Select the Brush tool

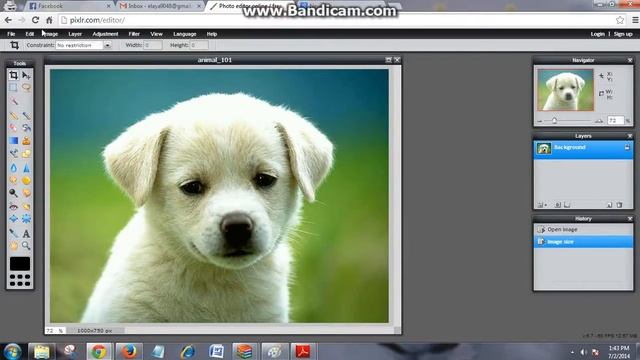[x=26, y=116]
